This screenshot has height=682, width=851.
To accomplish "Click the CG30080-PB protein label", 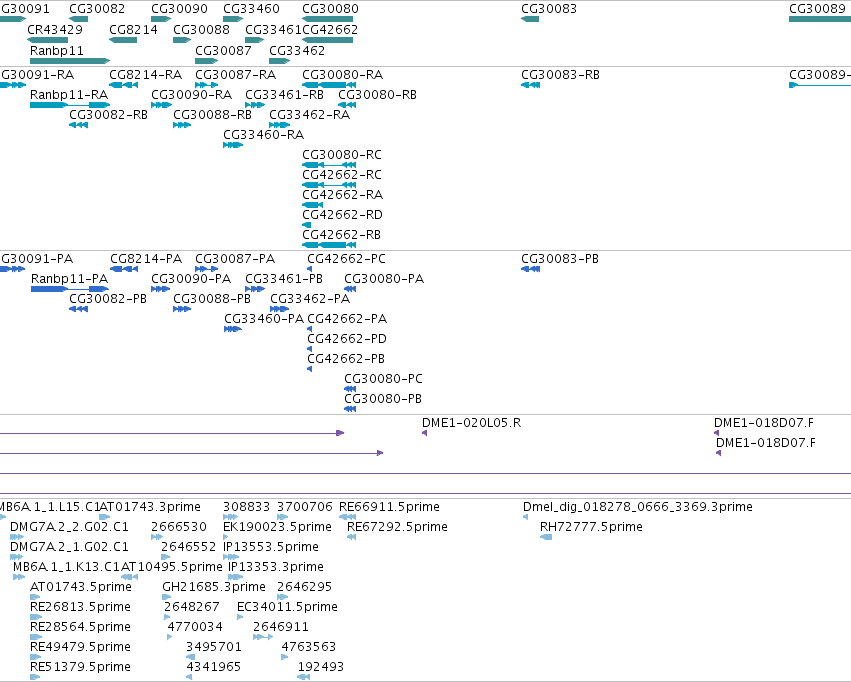I will (383, 399).
